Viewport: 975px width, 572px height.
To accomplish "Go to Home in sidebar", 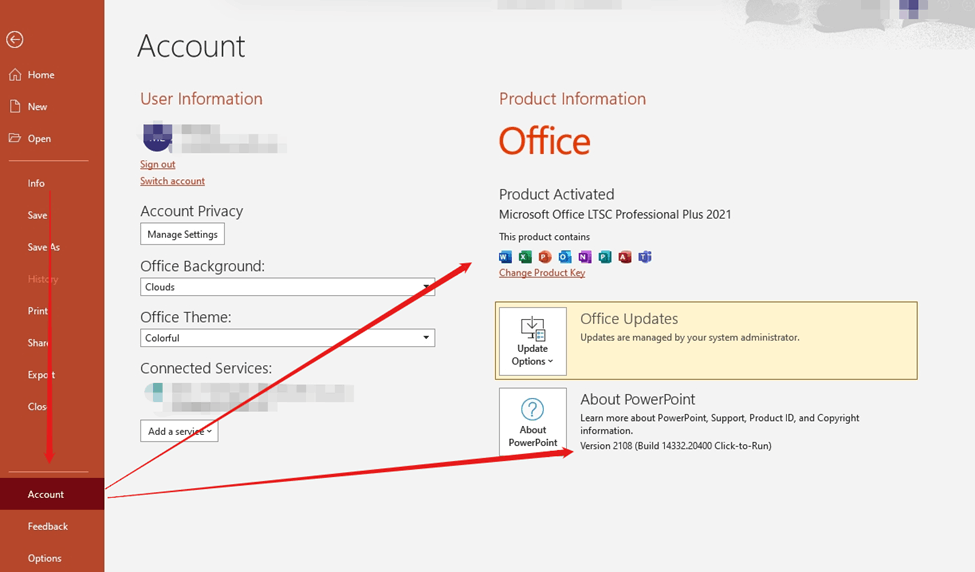I will pyautogui.click(x=41, y=75).
